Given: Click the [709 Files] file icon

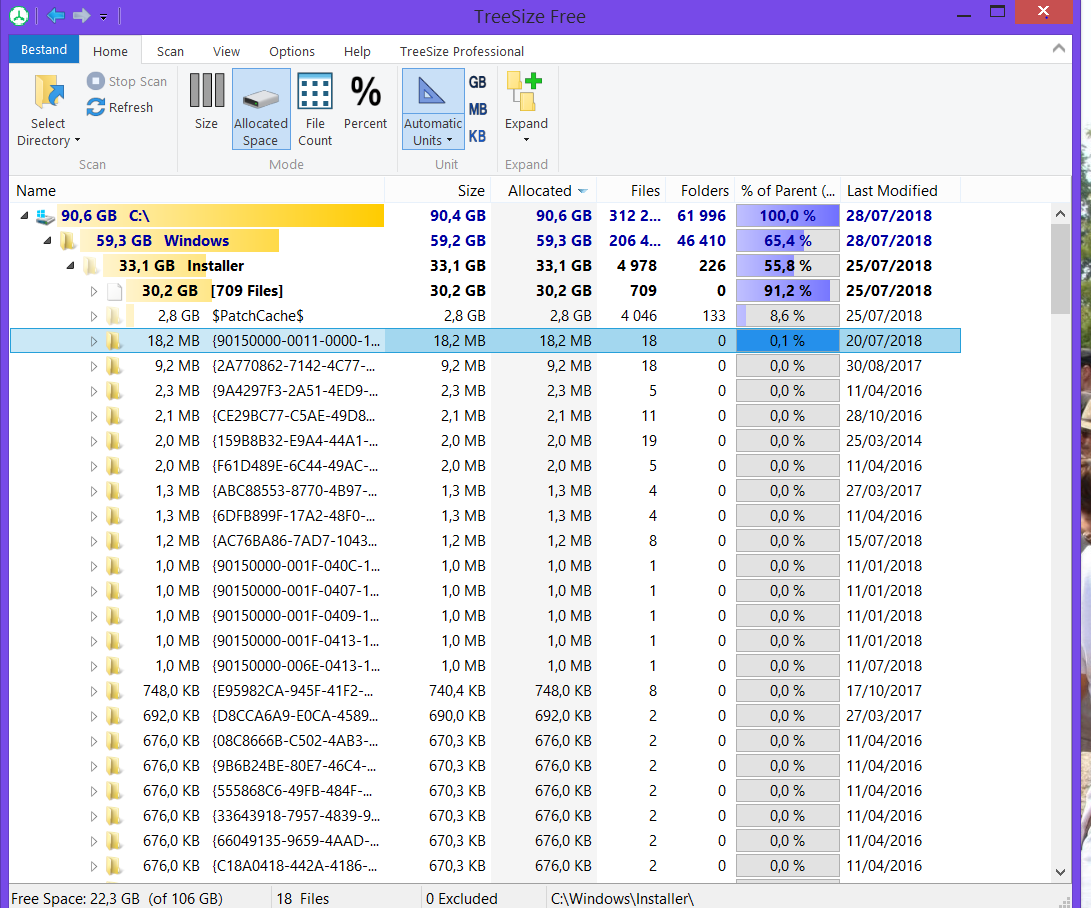Looking at the screenshot, I should click(x=114, y=291).
